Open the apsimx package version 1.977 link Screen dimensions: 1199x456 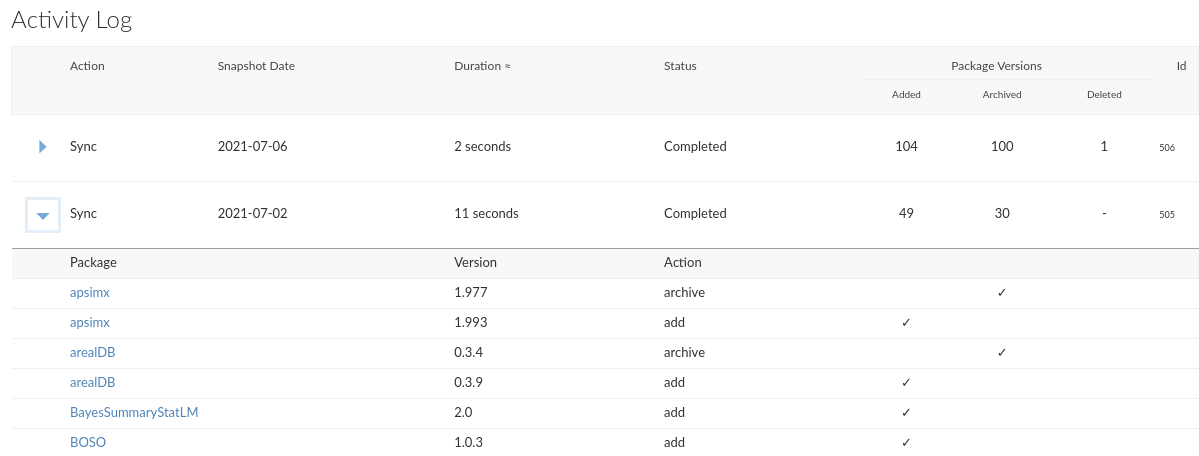coord(90,292)
